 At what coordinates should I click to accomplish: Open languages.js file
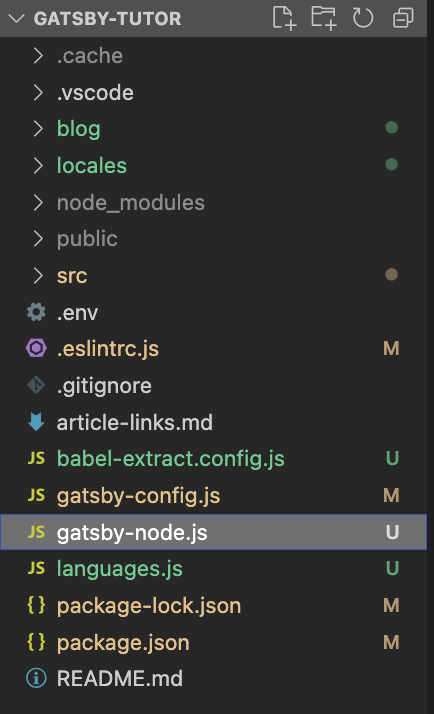[x=119, y=569]
